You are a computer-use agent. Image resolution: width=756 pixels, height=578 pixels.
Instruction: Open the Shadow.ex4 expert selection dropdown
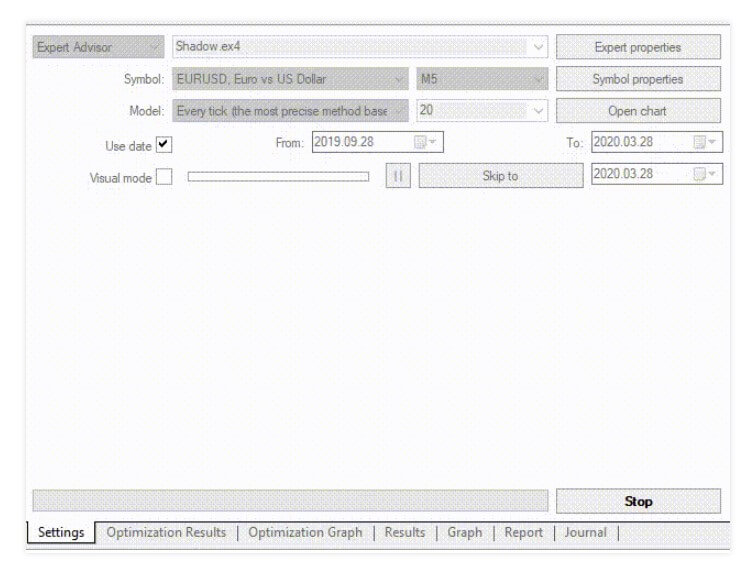click(x=360, y=47)
